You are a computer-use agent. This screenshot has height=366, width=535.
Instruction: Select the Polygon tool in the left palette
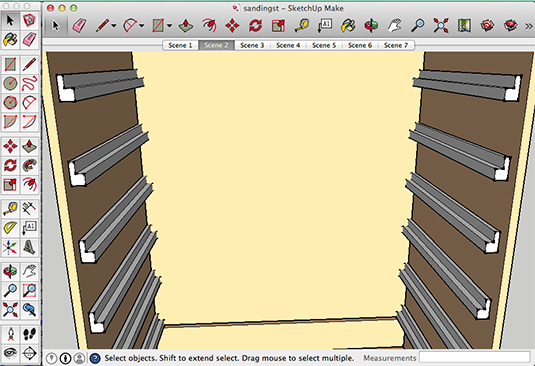coord(10,102)
